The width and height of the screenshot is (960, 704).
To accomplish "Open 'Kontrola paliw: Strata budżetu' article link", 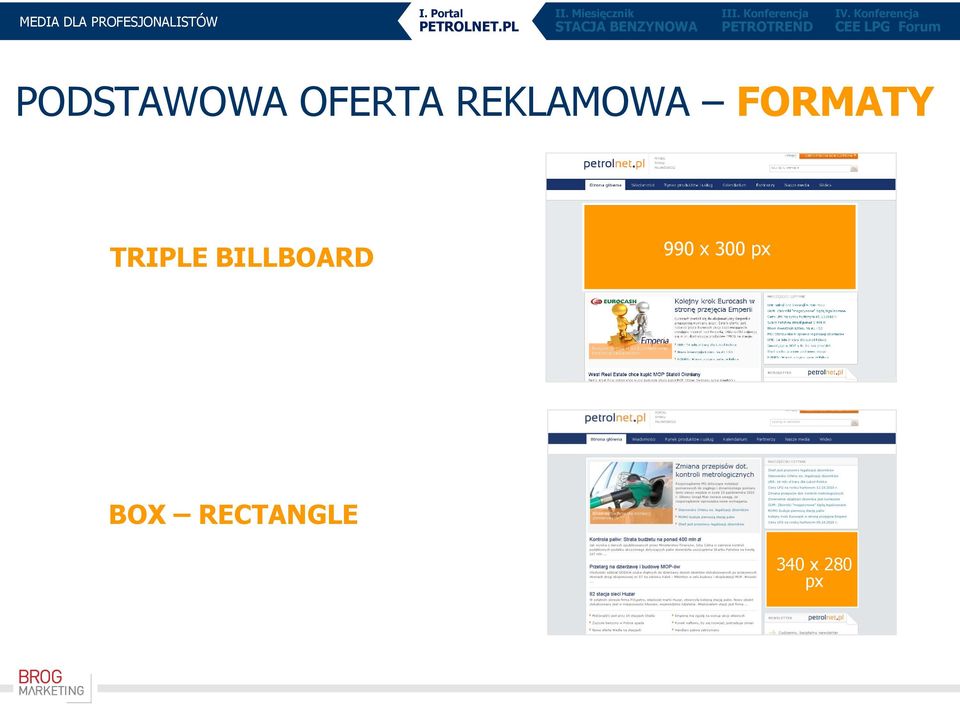I will [x=645, y=539].
